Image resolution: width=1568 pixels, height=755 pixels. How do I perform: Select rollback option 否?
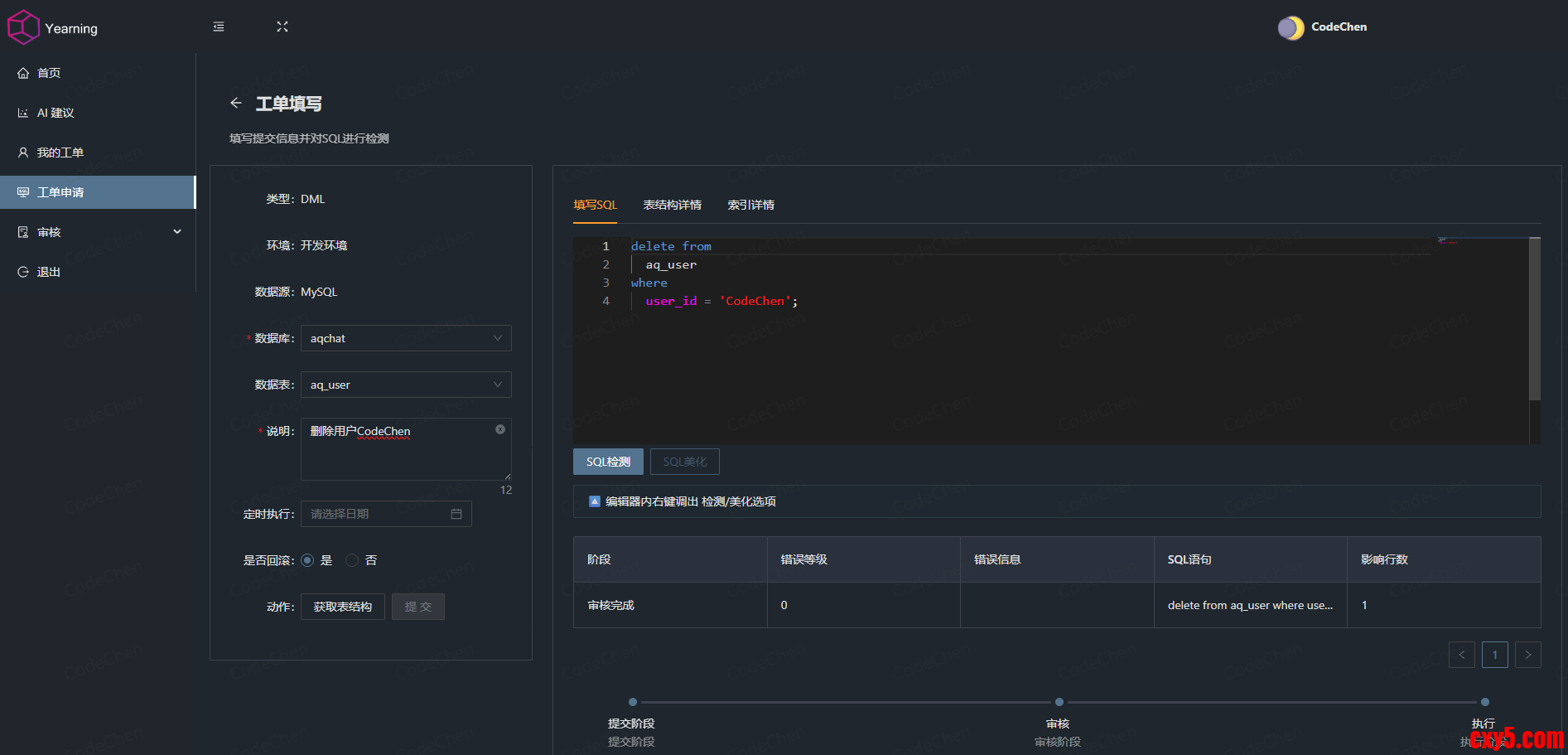click(x=352, y=560)
